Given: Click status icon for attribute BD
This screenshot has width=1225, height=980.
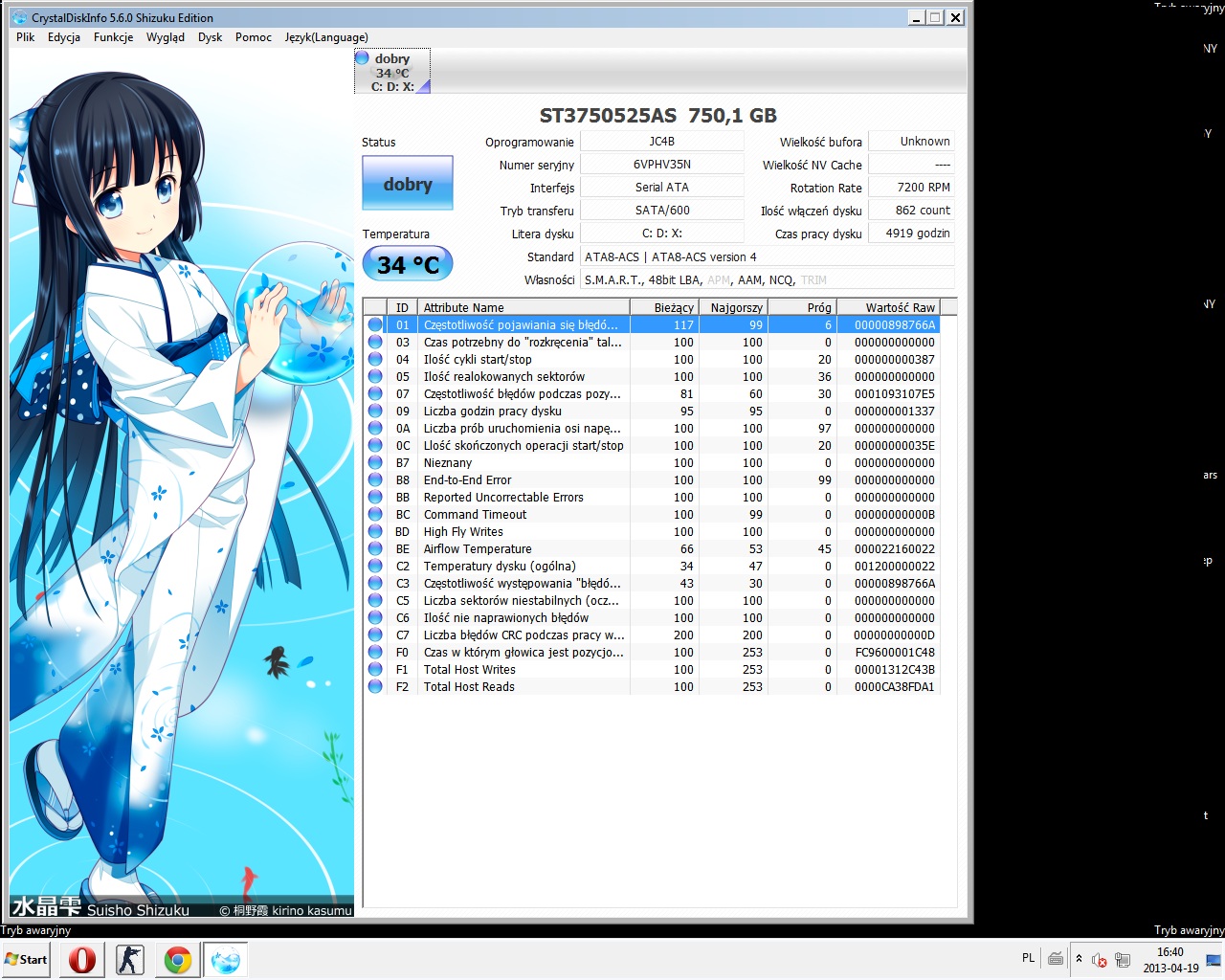Looking at the screenshot, I should click(375, 532).
